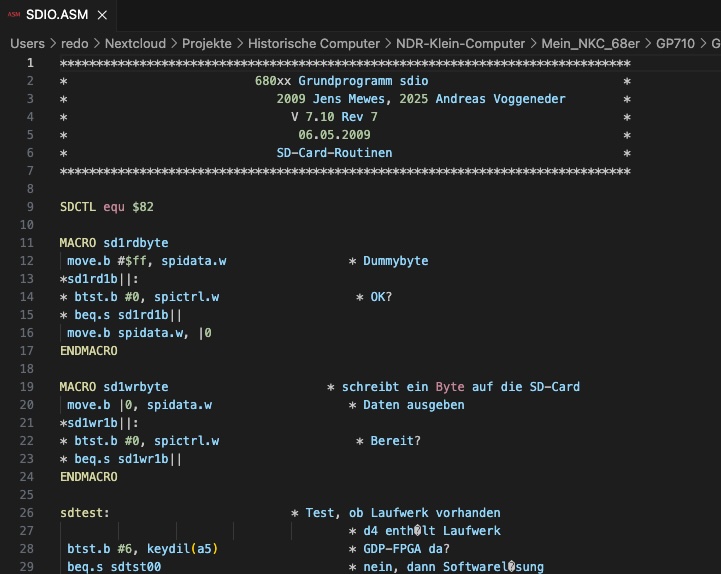Click line number 9 in the gutter
Screen dimensions: 721x574
coord(30,207)
